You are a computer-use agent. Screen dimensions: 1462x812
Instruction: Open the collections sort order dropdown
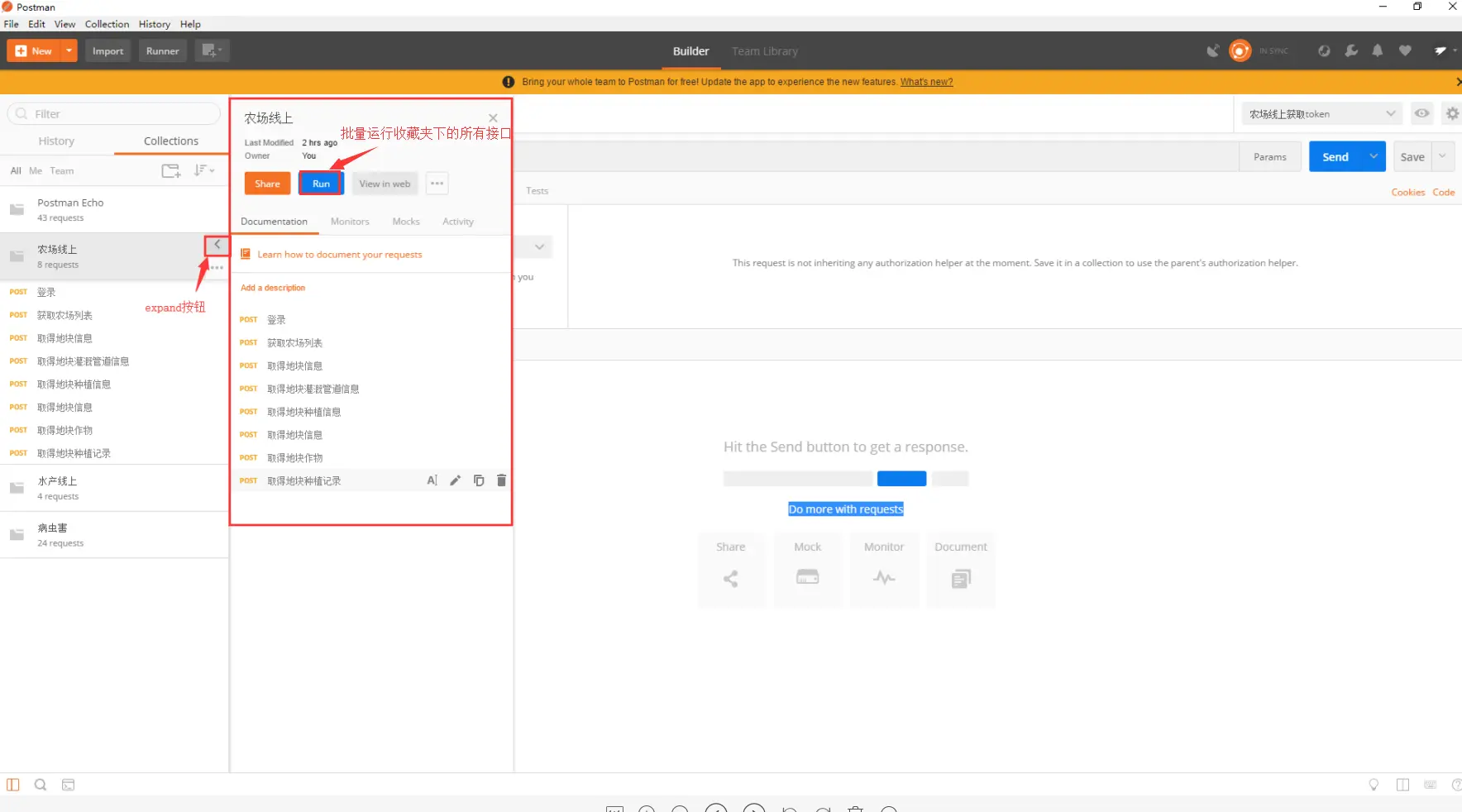[x=204, y=170]
